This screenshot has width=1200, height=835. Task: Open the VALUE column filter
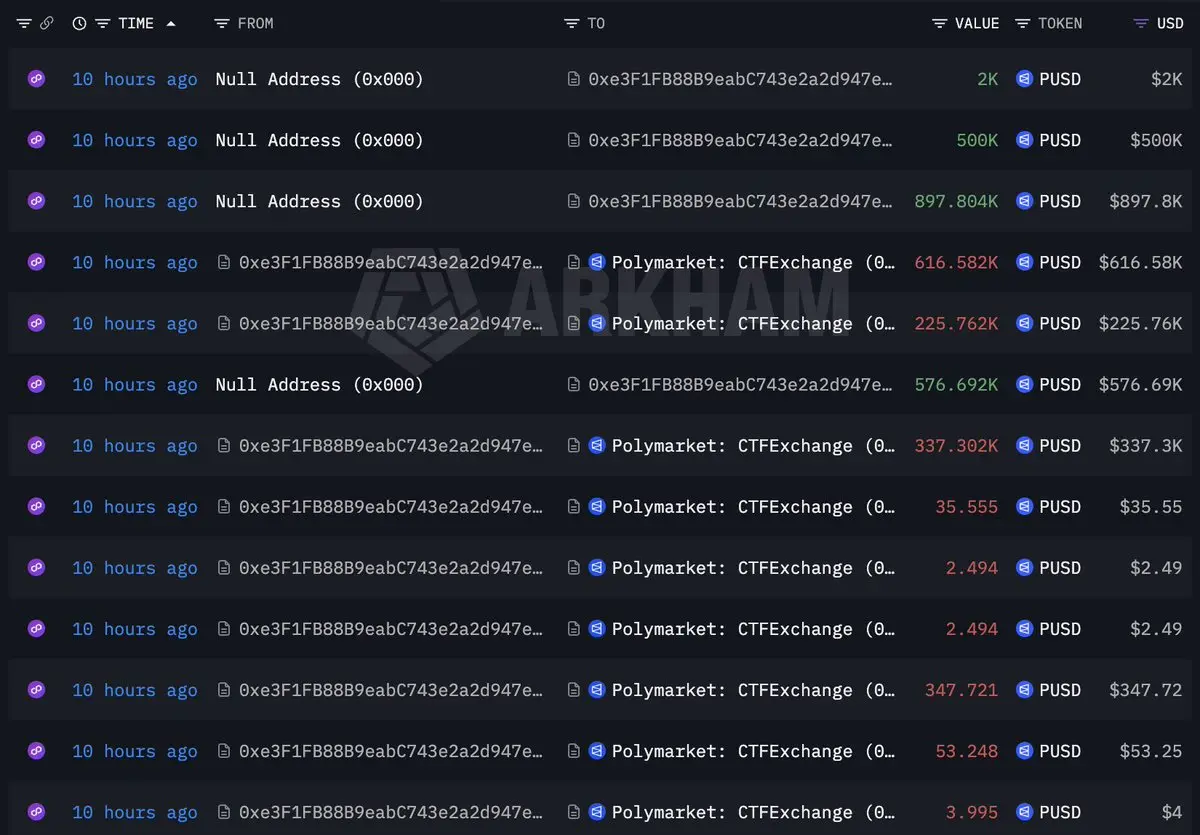pos(939,23)
